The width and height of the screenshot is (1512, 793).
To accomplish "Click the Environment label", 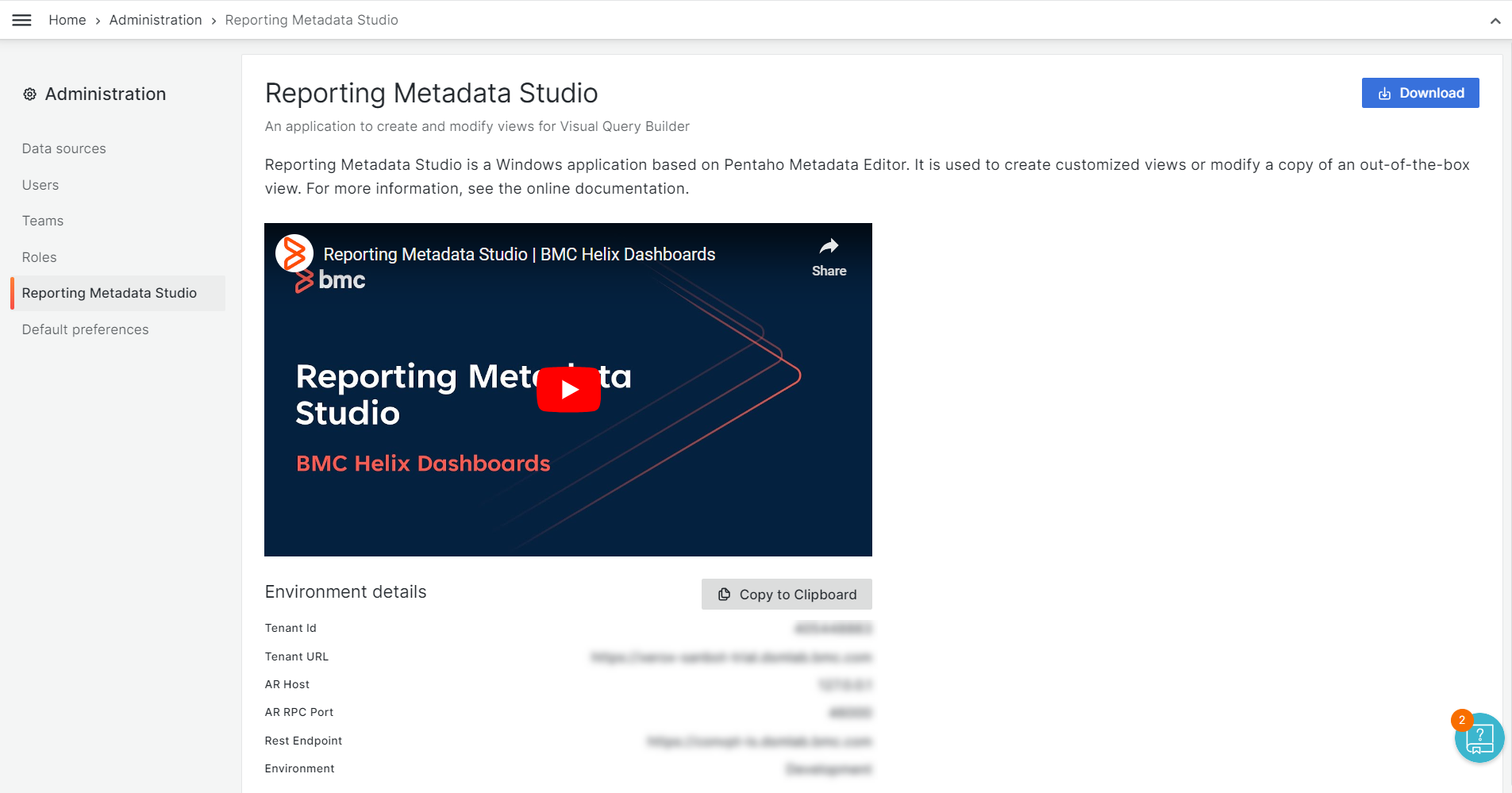I will tap(300, 768).
